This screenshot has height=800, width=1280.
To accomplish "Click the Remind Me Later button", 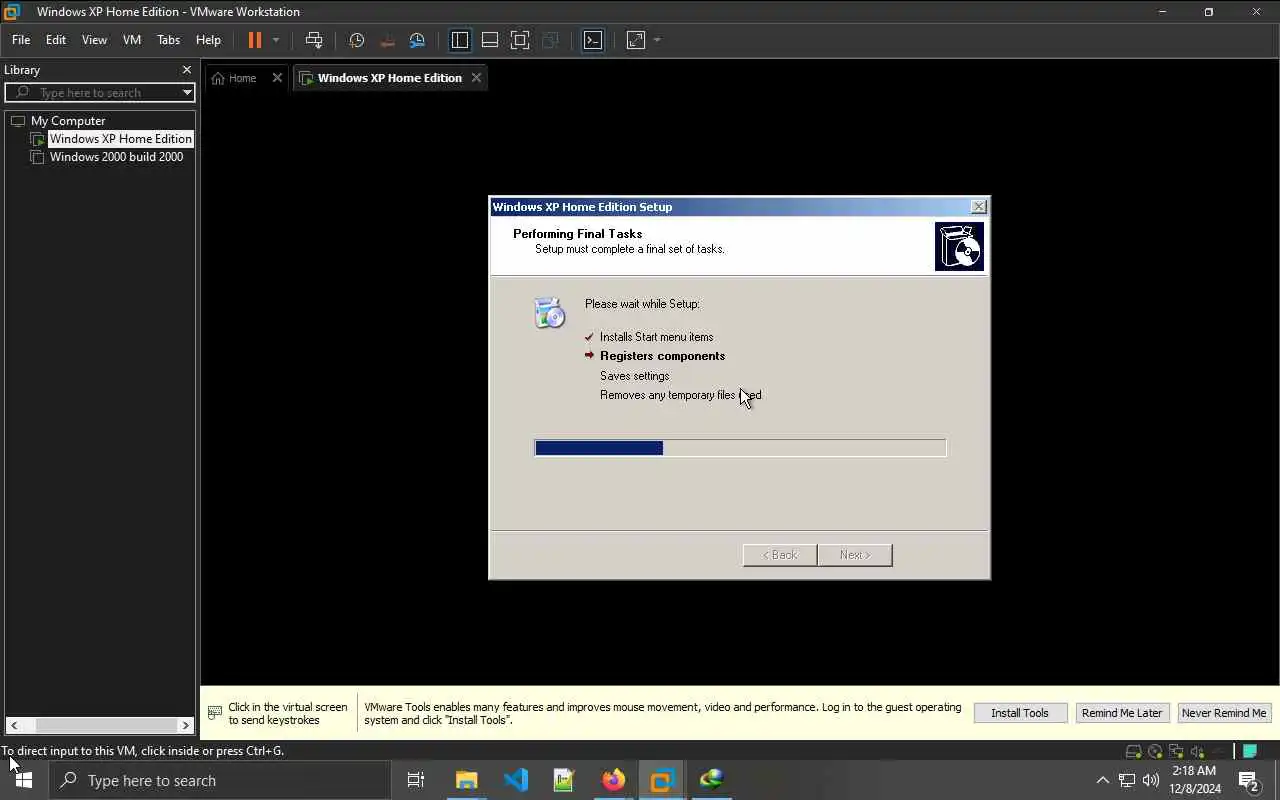I will [1122, 713].
